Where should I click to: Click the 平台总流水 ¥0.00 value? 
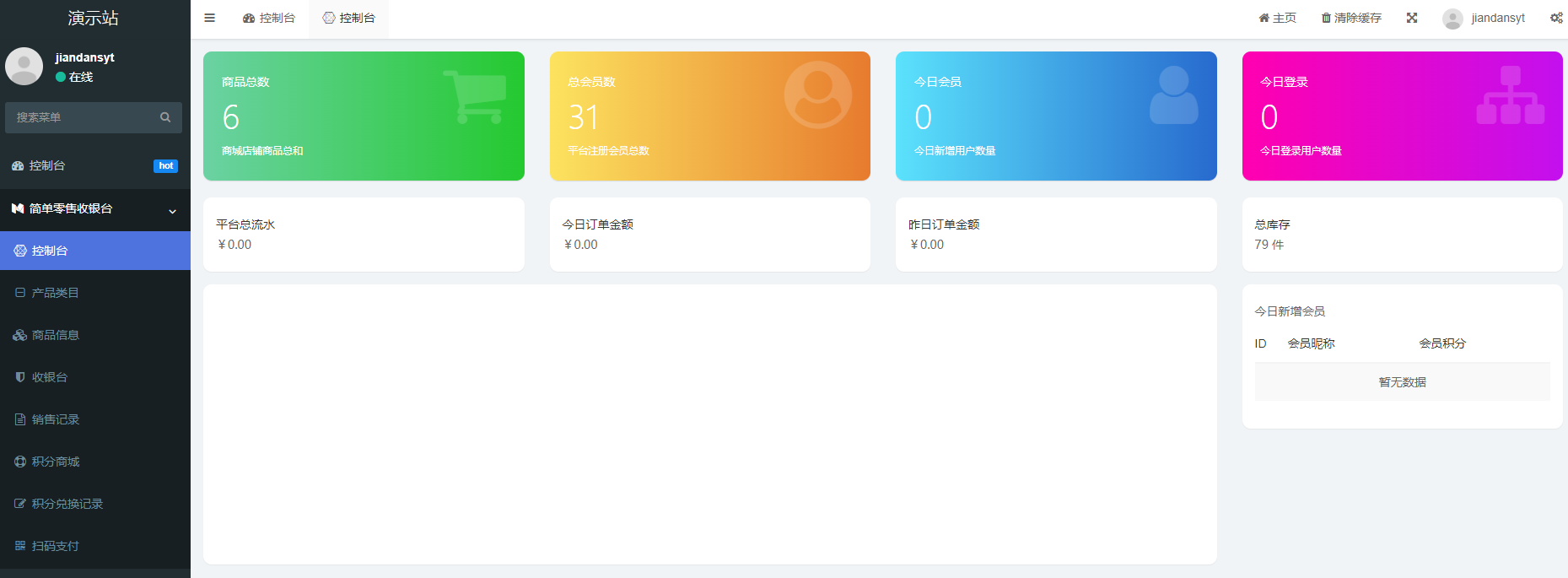234,245
